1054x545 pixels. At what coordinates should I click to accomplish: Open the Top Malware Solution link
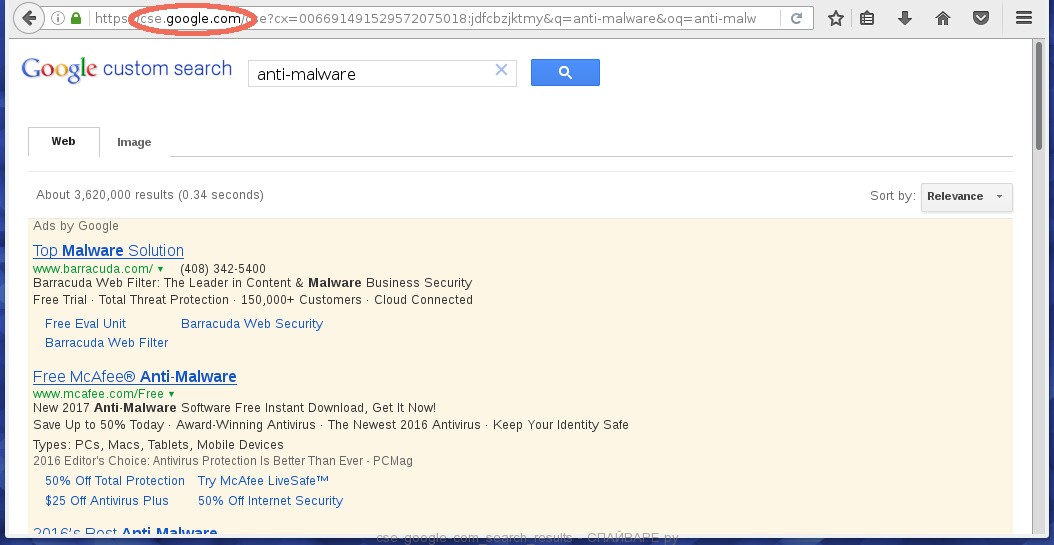click(x=108, y=251)
